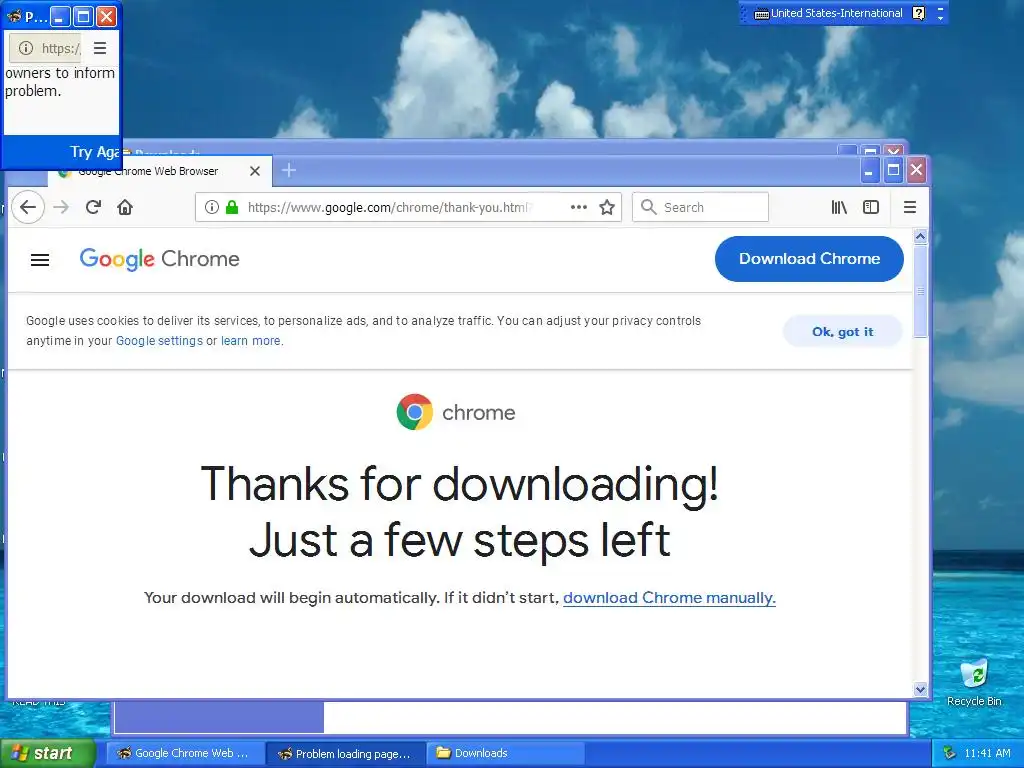Click the page scrollbar down arrow
Screen dimensions: 1024x768
[x=920, y=690]
